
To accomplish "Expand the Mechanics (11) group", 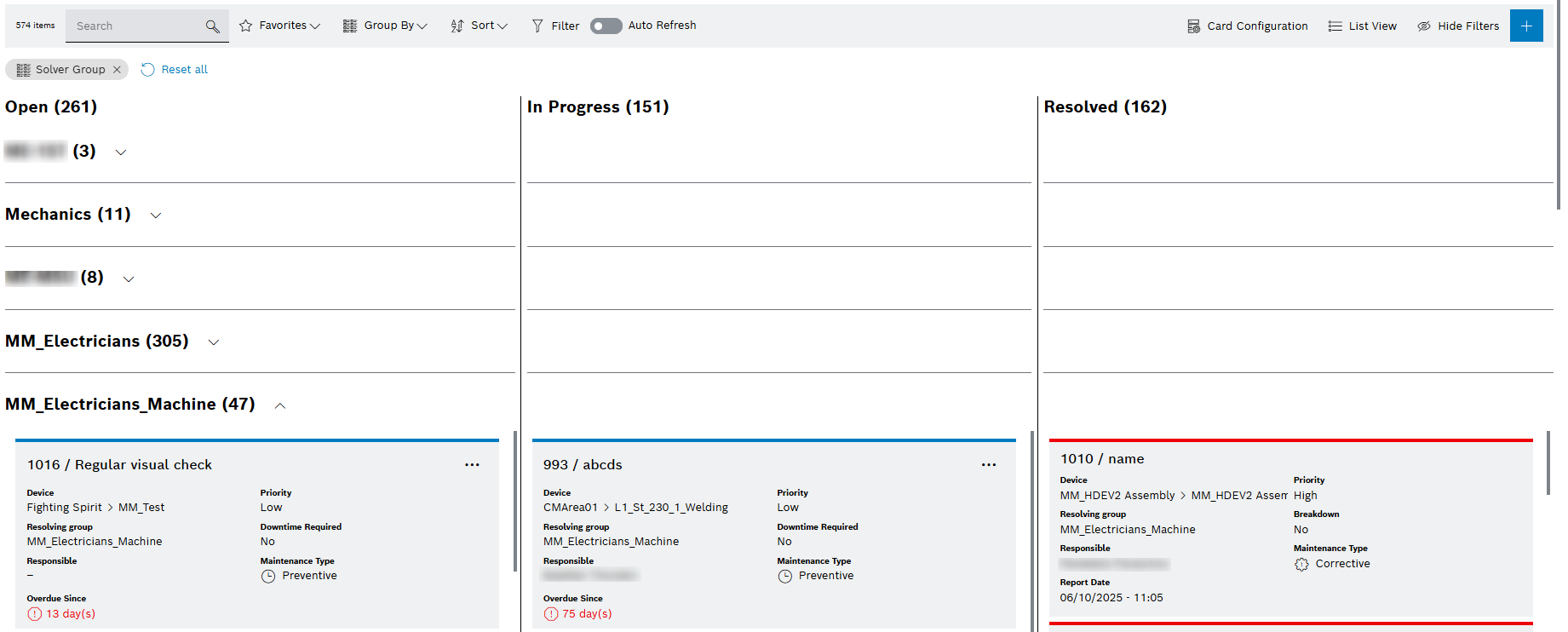I will pyautogui.click(x=156, y=215).
